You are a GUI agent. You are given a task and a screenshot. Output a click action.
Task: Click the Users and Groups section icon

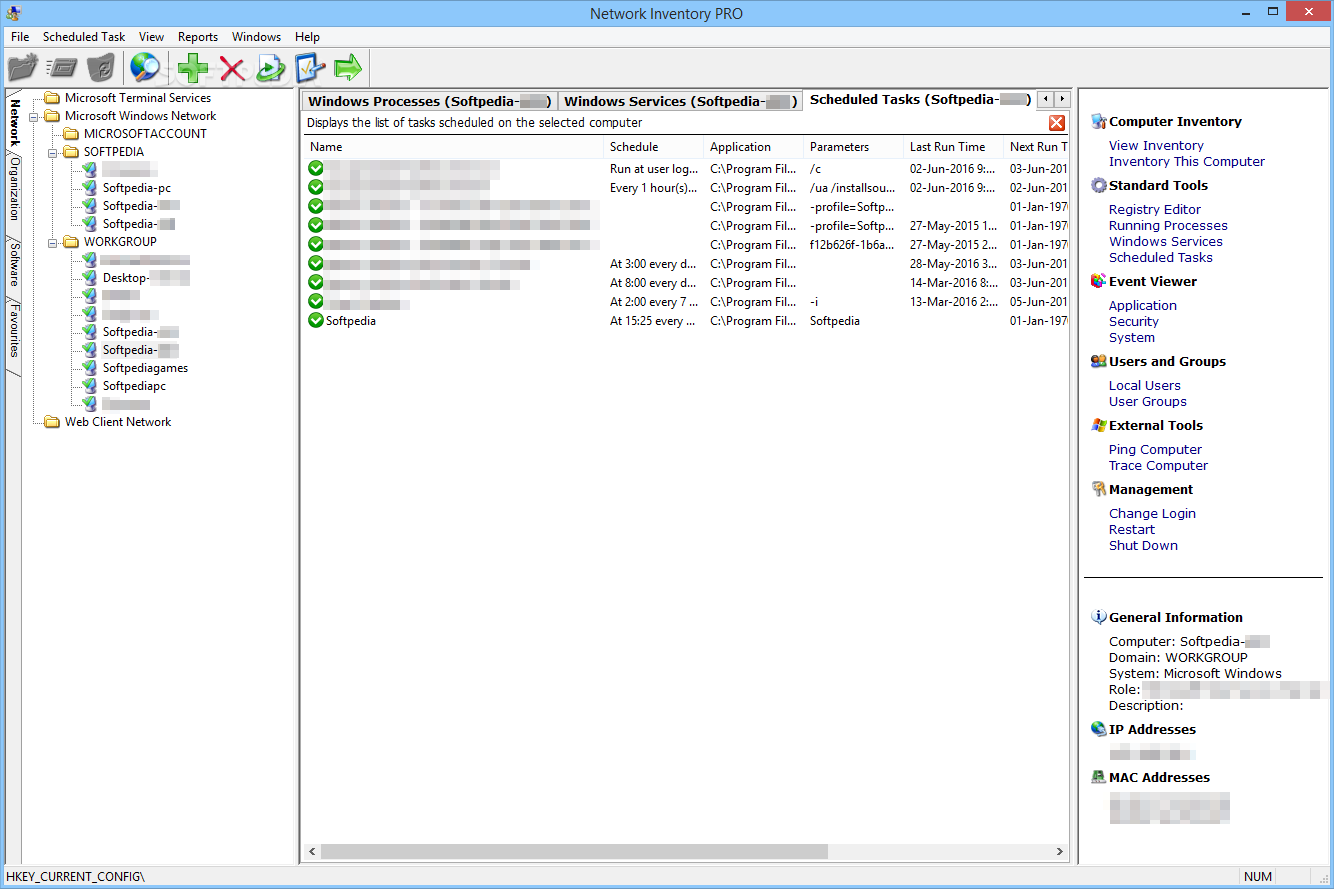click(x=1099, y=361)
